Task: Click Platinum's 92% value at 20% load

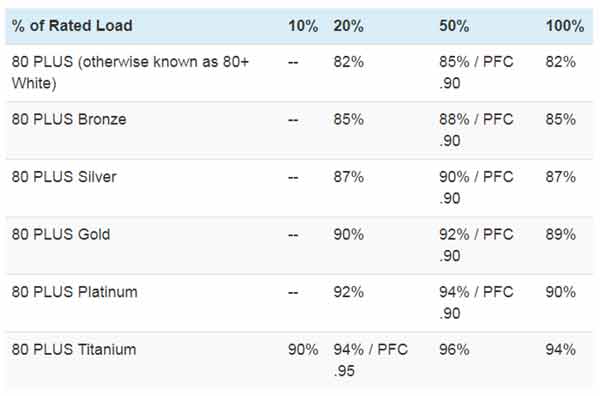Action: (349, 292)
